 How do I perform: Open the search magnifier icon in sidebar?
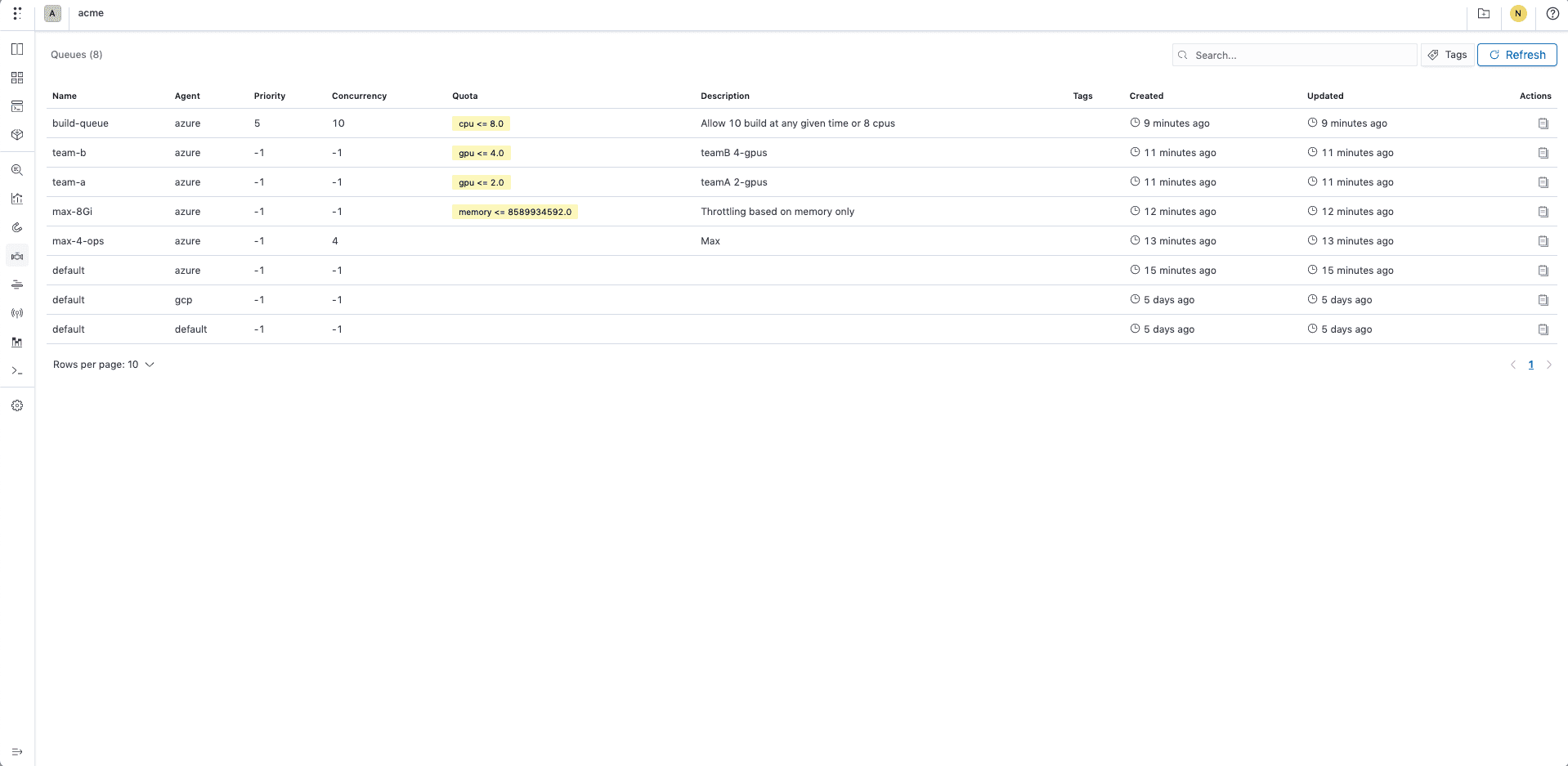[17, 169]
